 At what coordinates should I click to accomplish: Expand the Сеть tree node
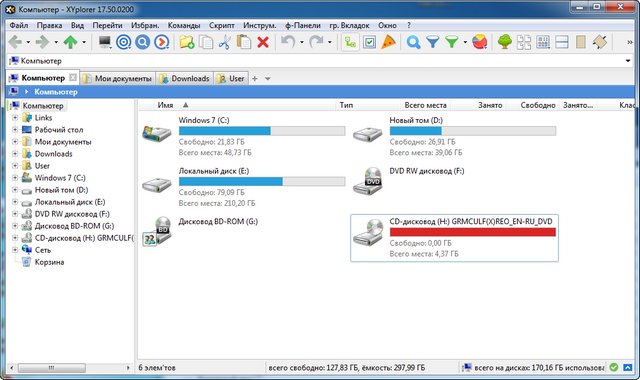(x=15, y=250)
